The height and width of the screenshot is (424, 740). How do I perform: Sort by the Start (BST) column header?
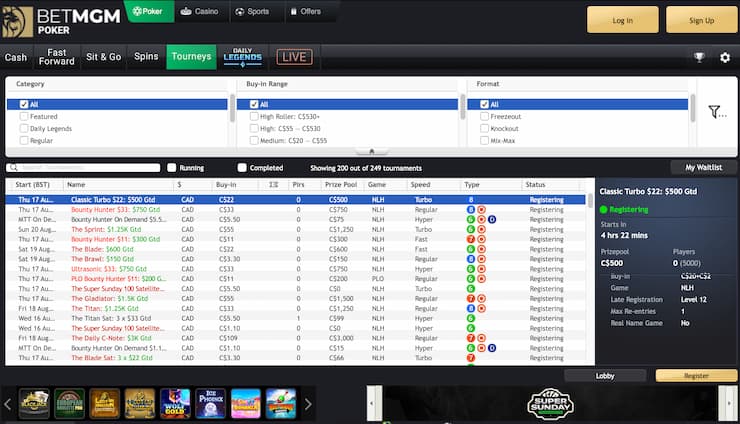pyautogui.click(x=34, y=185)
